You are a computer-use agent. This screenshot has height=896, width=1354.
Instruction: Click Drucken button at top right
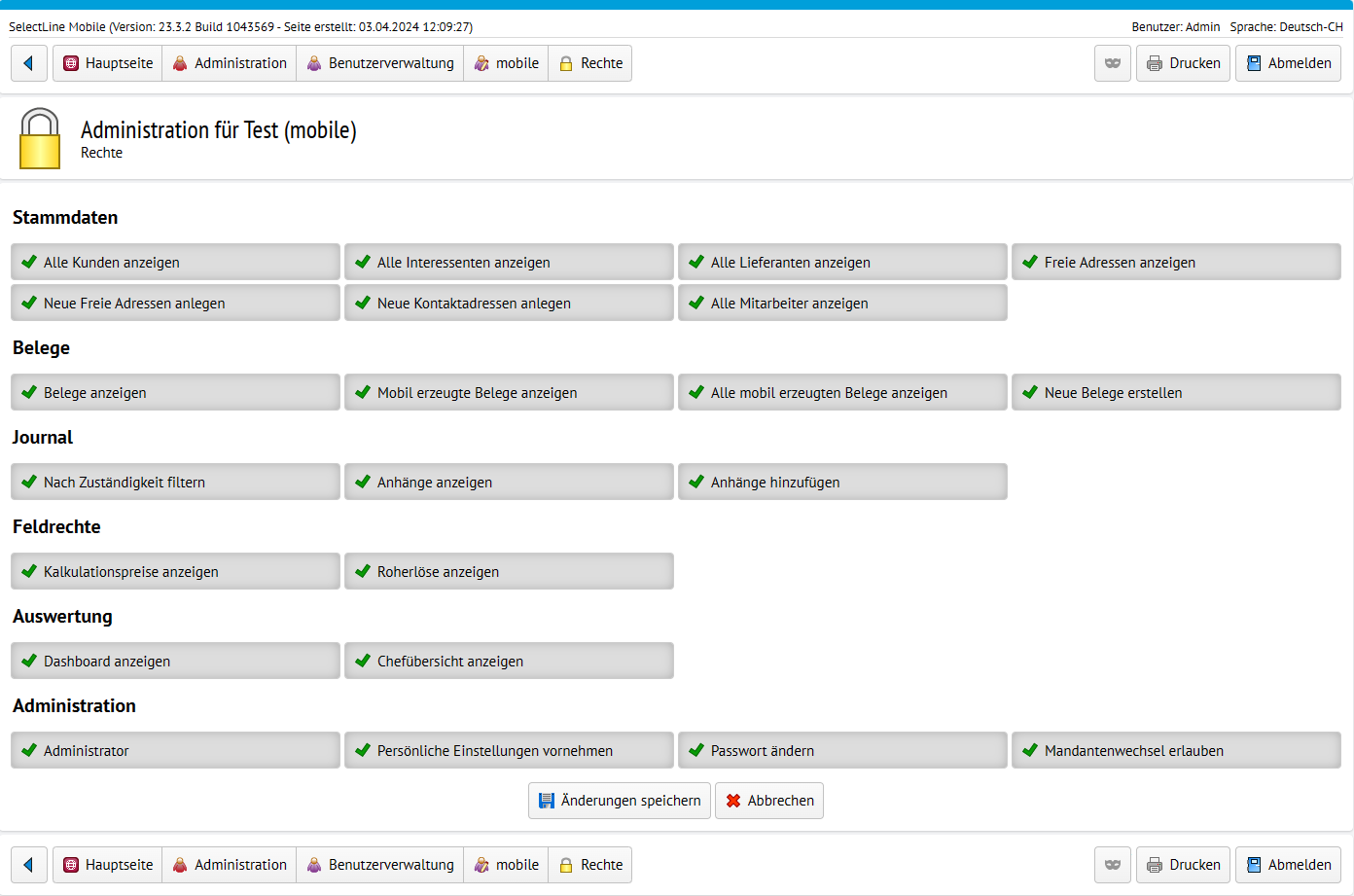1183,63
